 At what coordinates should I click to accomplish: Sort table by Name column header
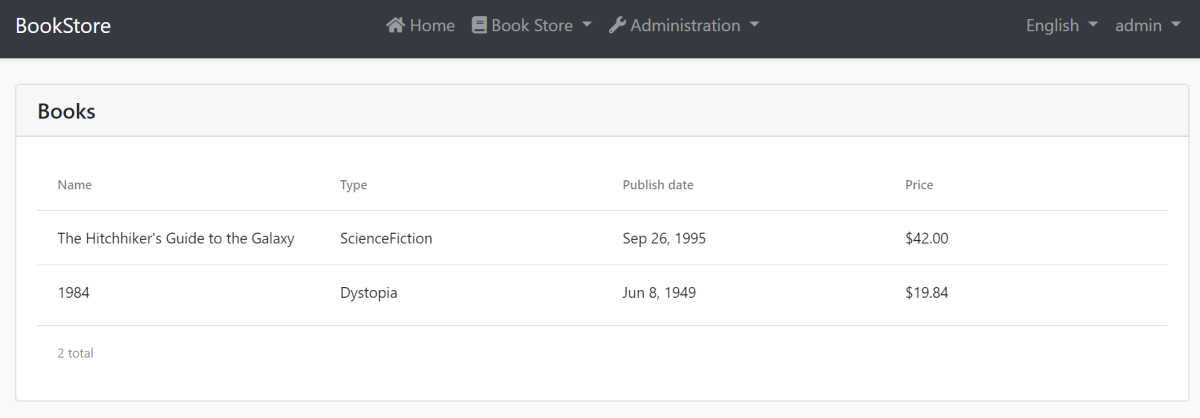74,185
